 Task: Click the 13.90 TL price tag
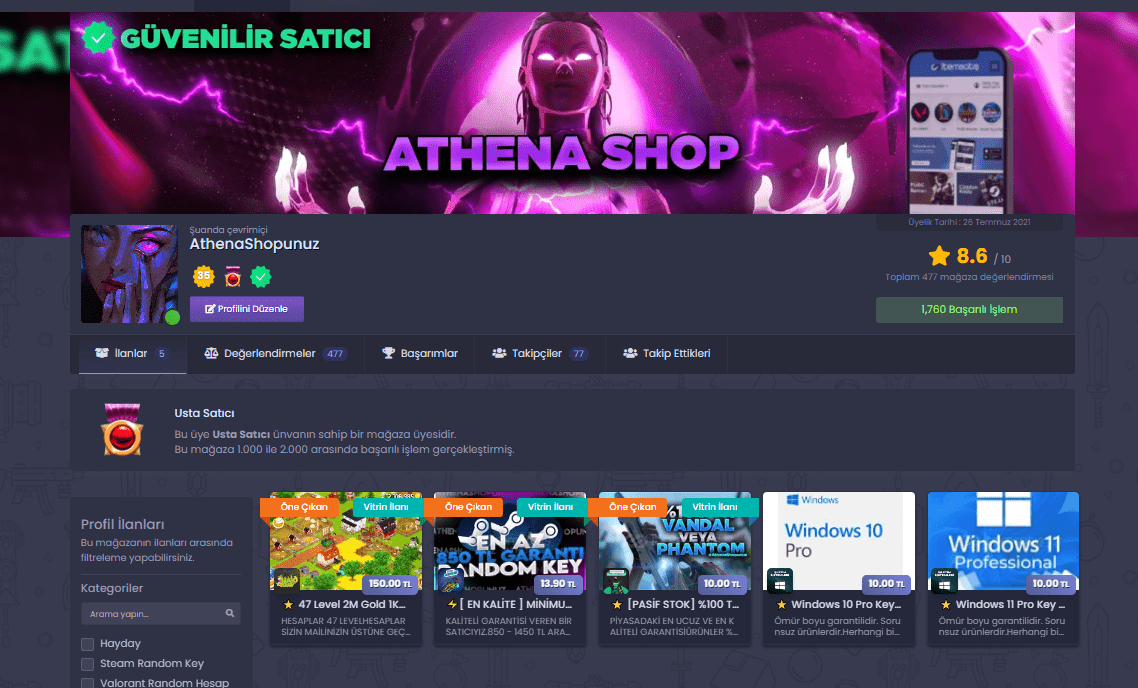tap(557, 583)
